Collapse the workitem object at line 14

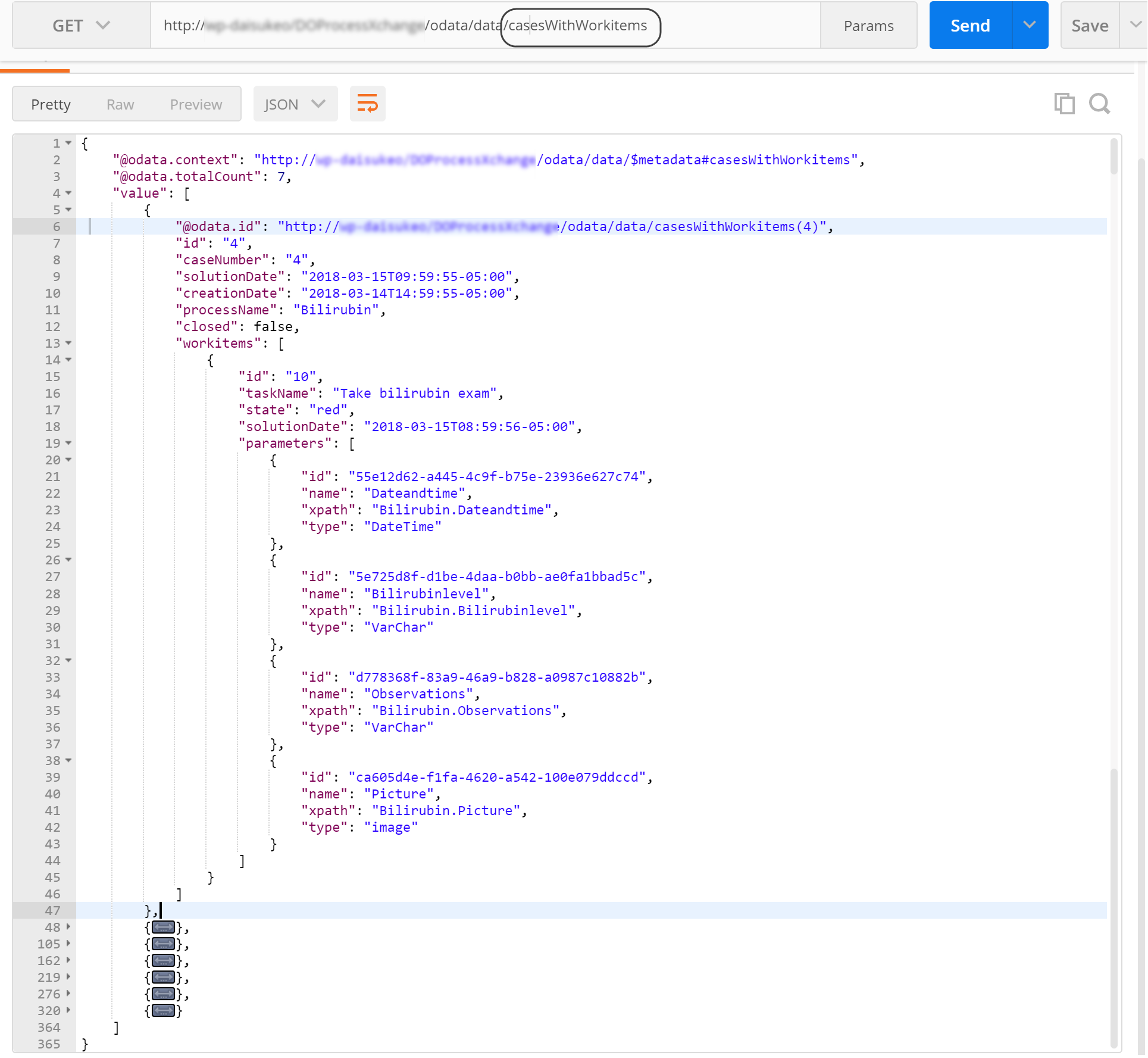[68, 360]
